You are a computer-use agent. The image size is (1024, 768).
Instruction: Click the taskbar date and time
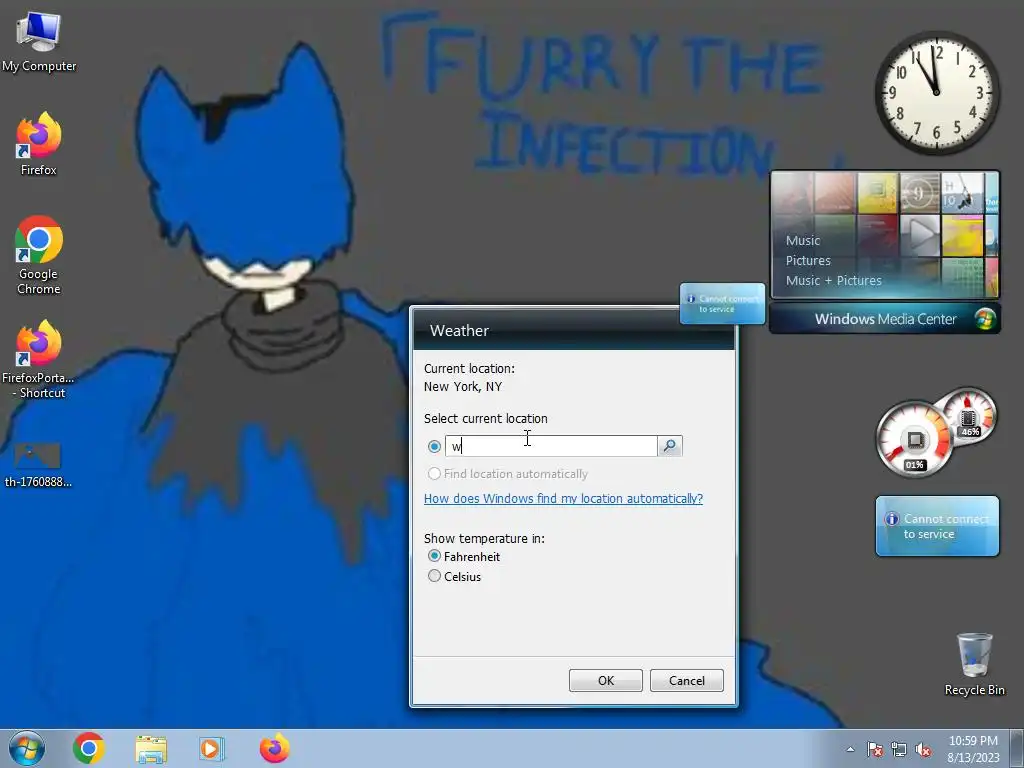pyautogui.click(x=973, y=749)
